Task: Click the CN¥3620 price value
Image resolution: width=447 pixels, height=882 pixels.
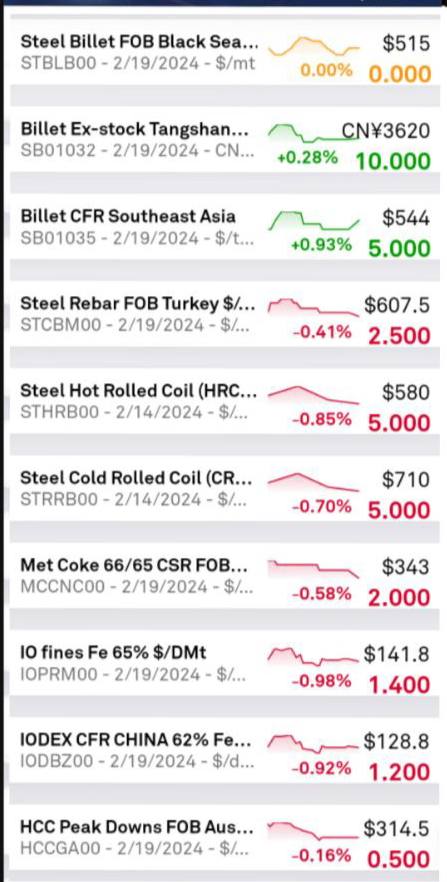Action: click(x=387, y=131)
